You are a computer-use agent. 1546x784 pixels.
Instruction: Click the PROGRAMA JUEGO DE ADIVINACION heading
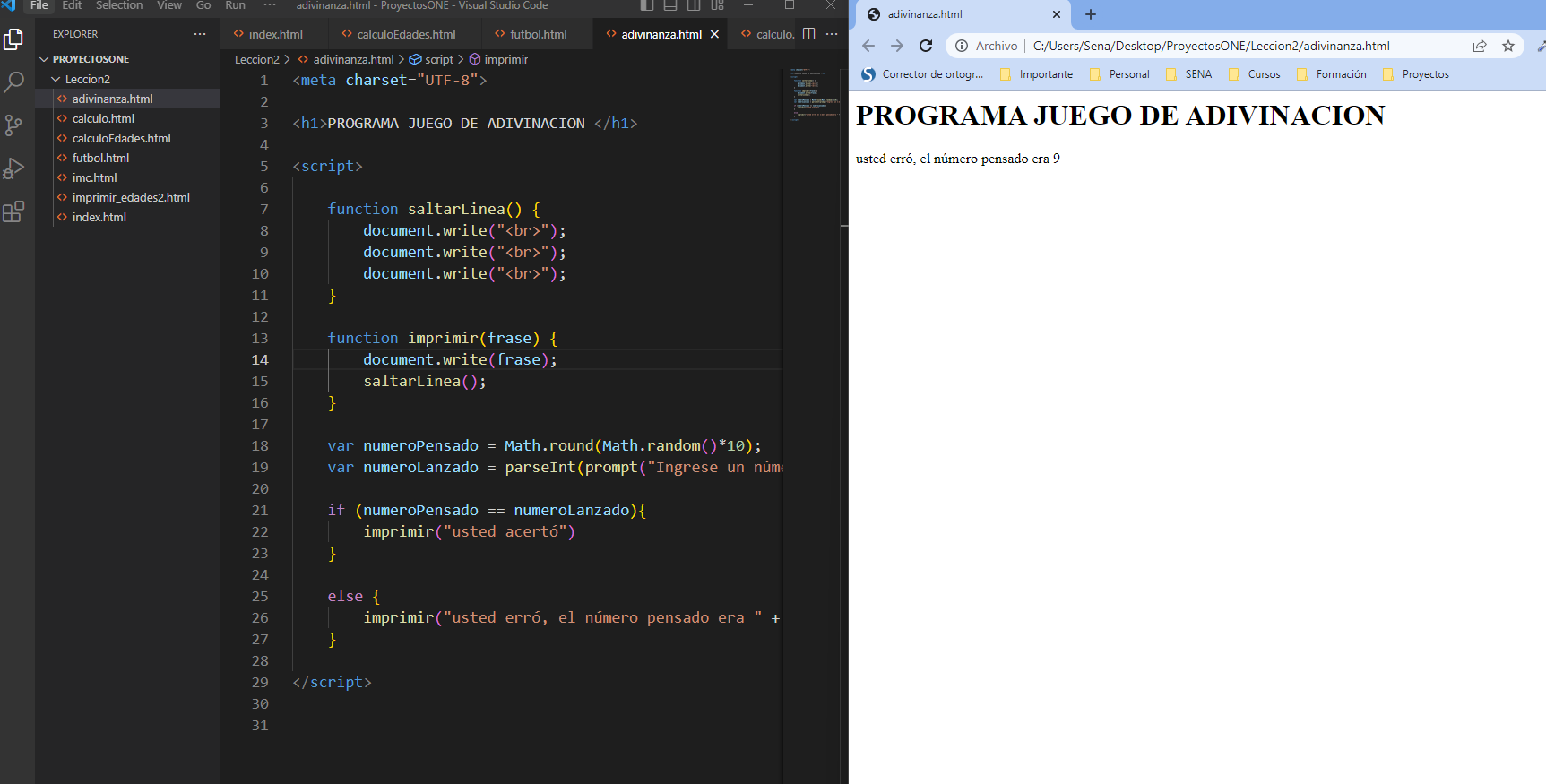tap(1120, 115)
